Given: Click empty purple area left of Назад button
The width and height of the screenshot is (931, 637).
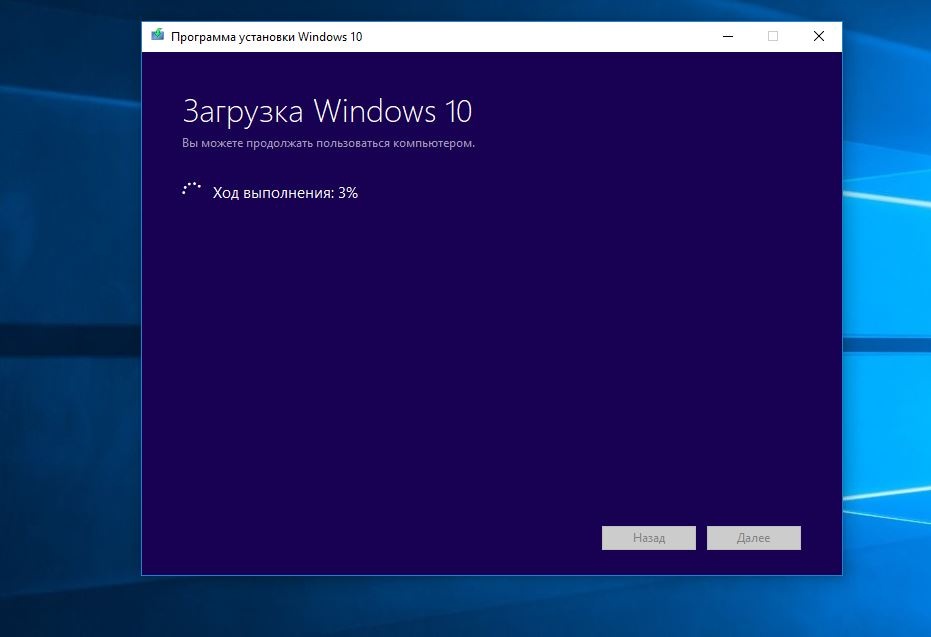Looking at the screenshot, I should click(x=400, y=538).
